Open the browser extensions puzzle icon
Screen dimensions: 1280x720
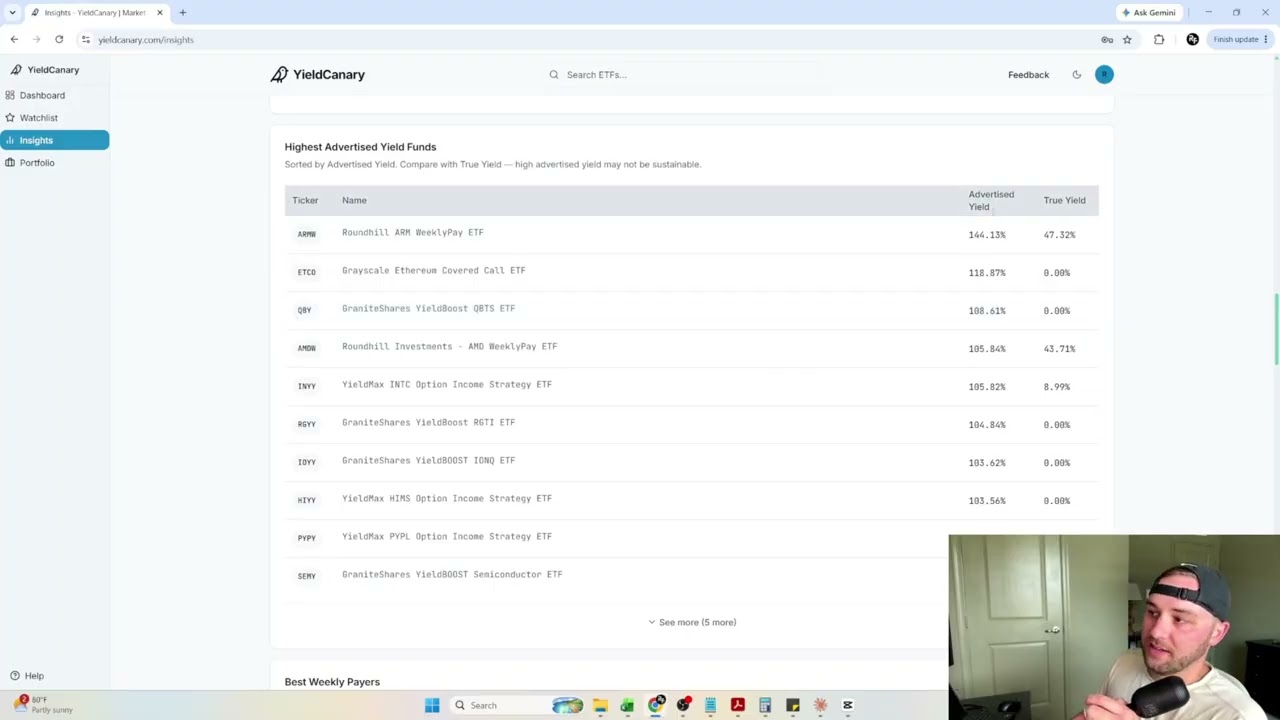pyautogui.click(x=1159, y=40)
